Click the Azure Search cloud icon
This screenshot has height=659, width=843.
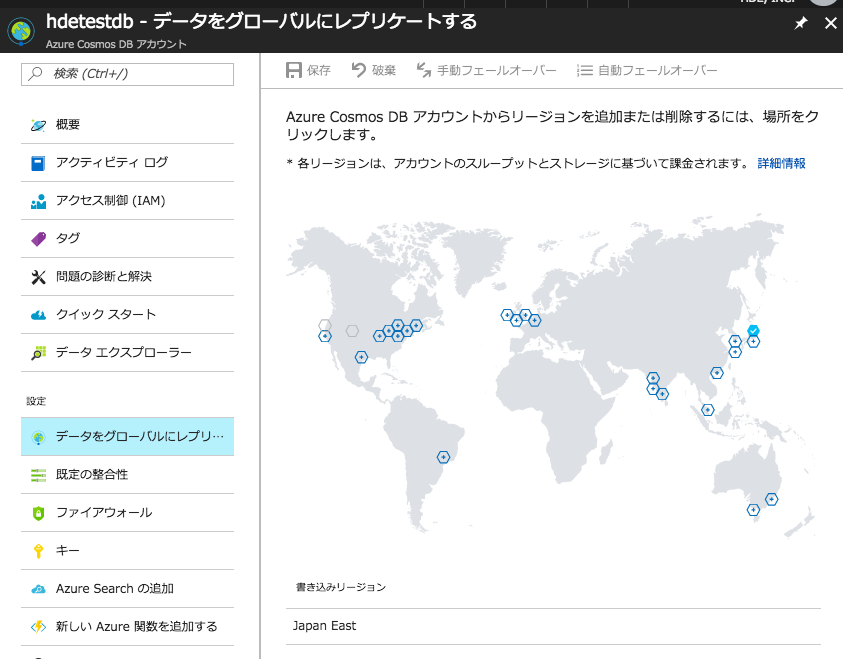(38, 589)
